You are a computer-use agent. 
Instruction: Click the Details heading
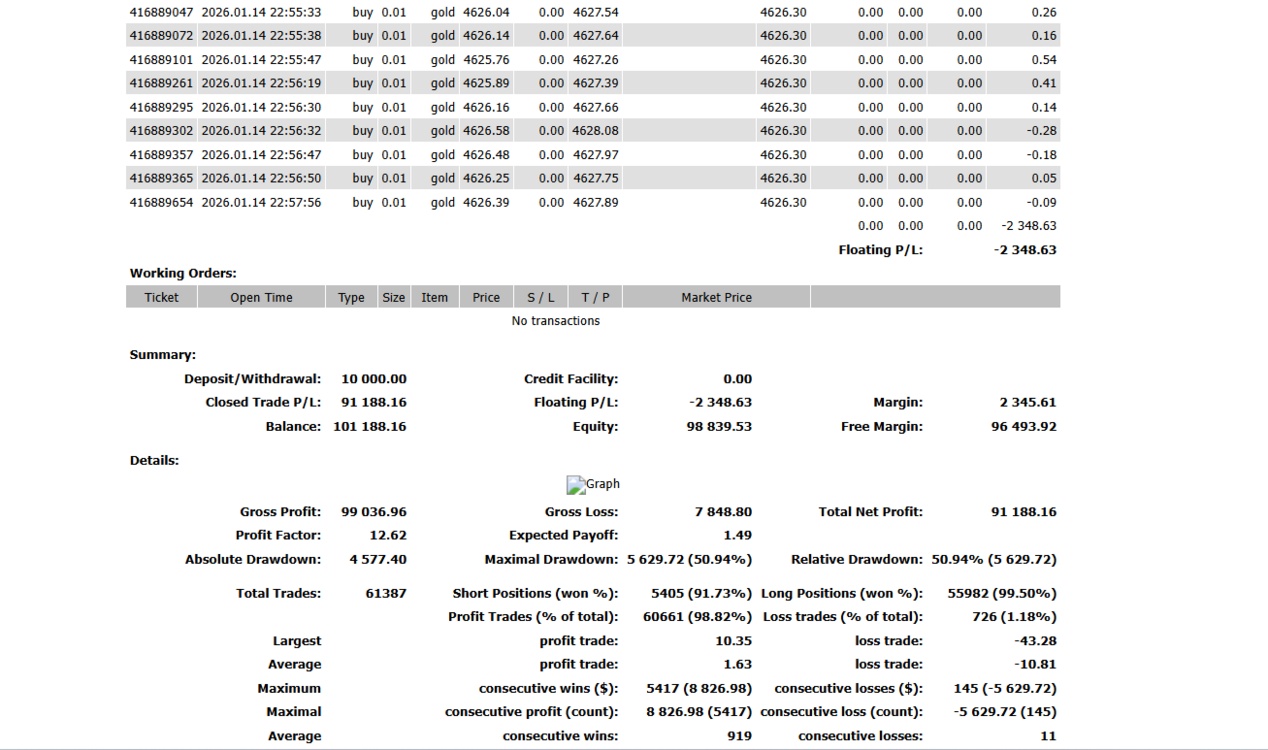tap(155, 461)
